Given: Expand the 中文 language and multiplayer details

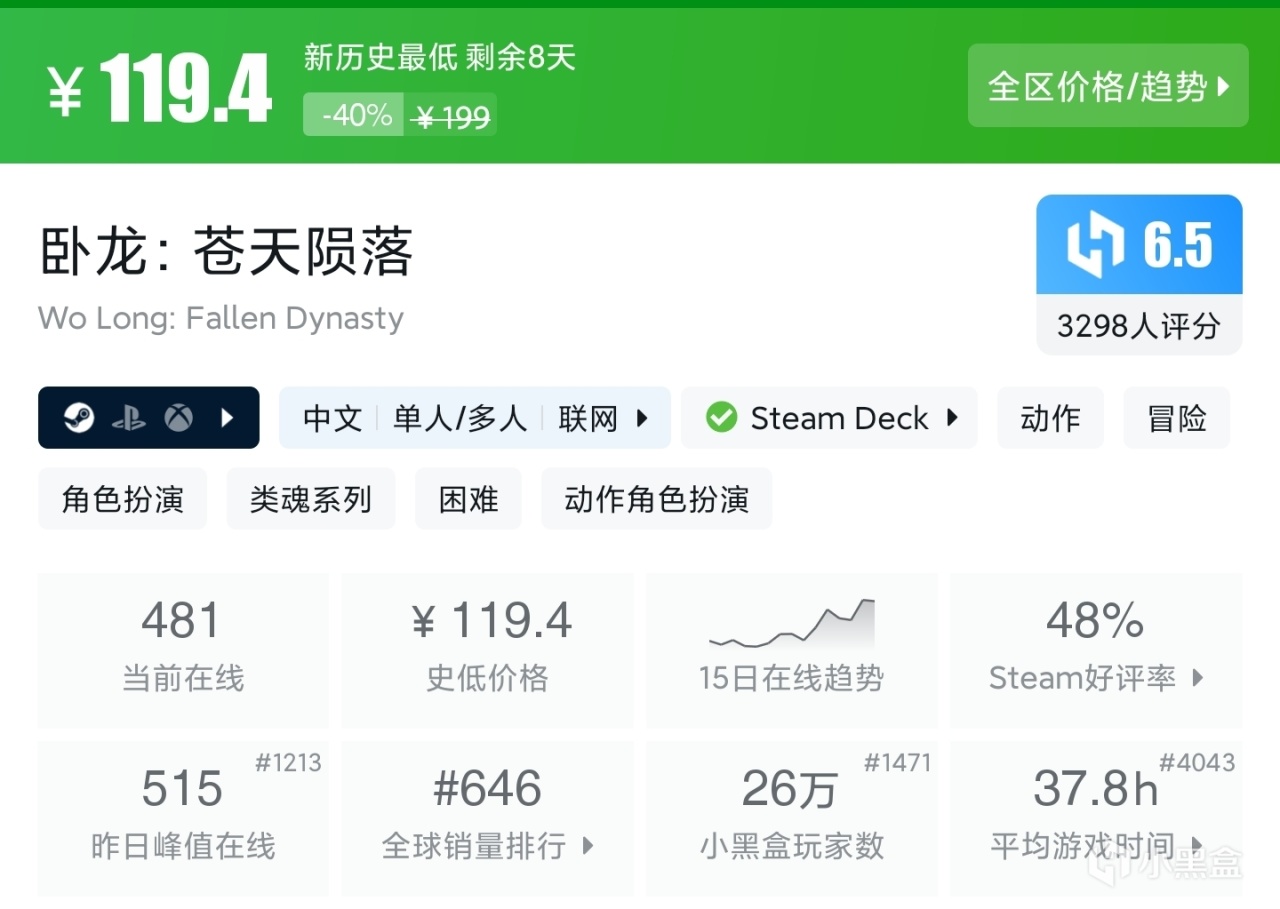Looking at the screenshot, I should point(474,418).
